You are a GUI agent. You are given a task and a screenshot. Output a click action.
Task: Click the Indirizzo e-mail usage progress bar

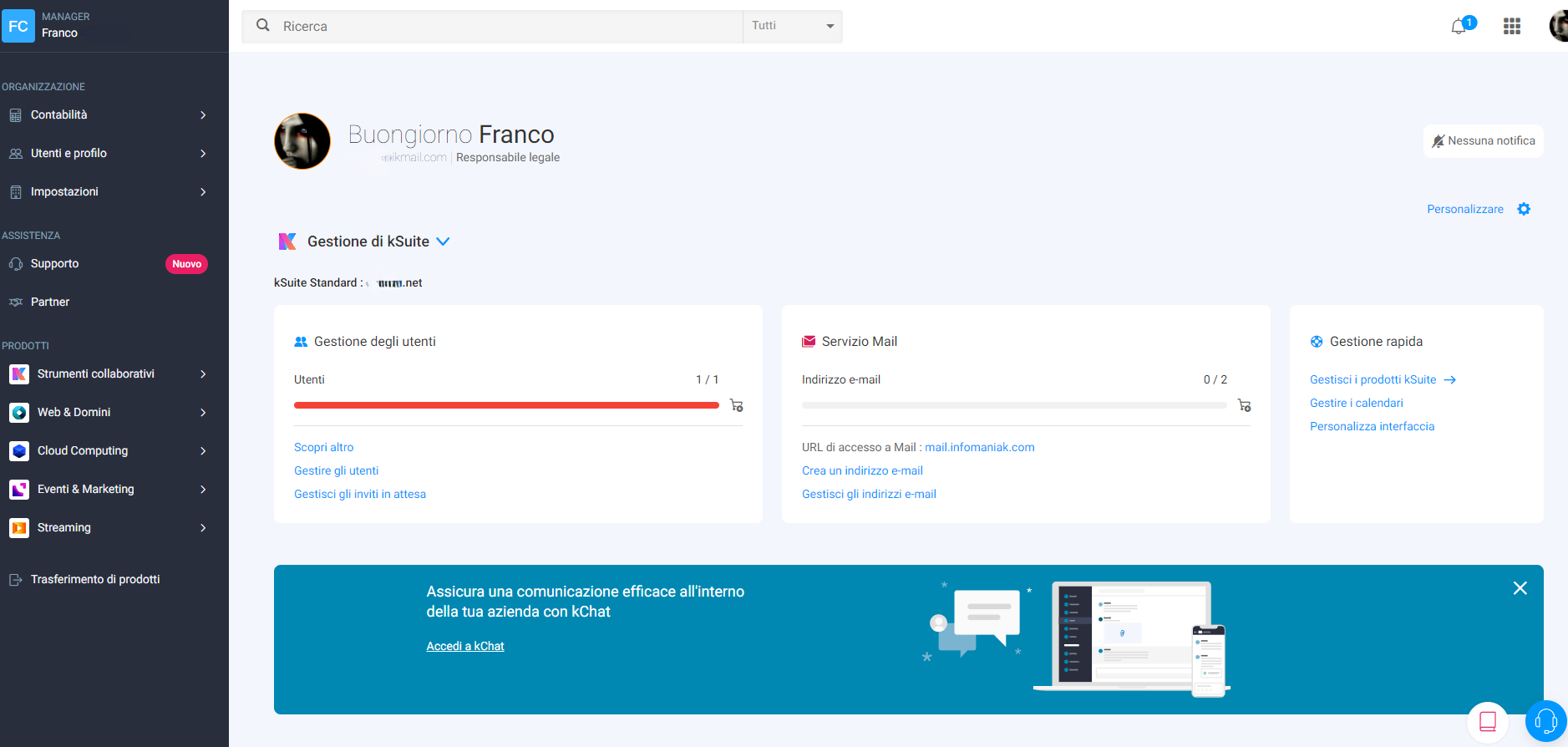[1014, 405]
